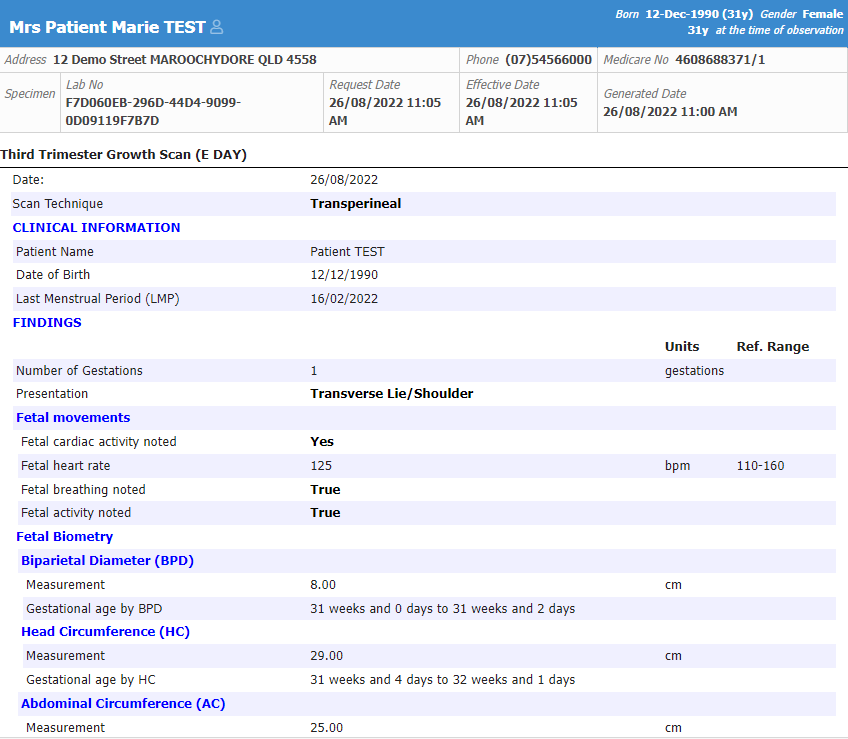Image resolution: width=848 pixels, height=739 pixels.
Task: Click the Lab No value starting F7D060EB
Action: coord(153,111)
